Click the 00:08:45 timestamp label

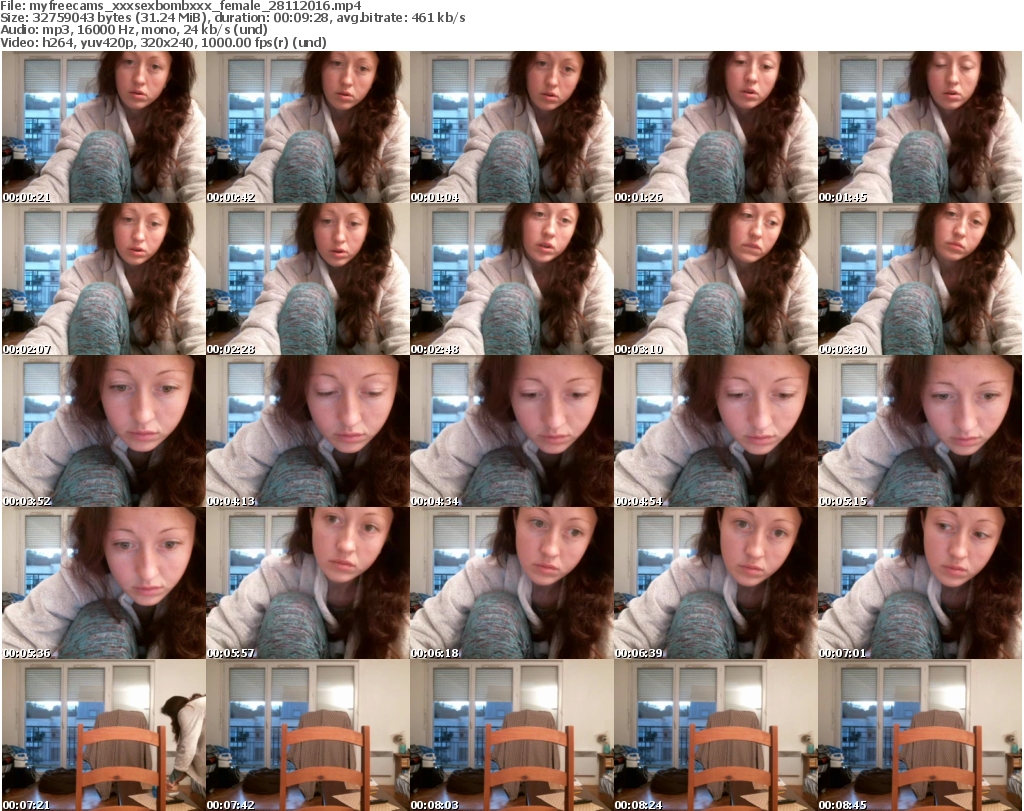[x=843, y=804]
